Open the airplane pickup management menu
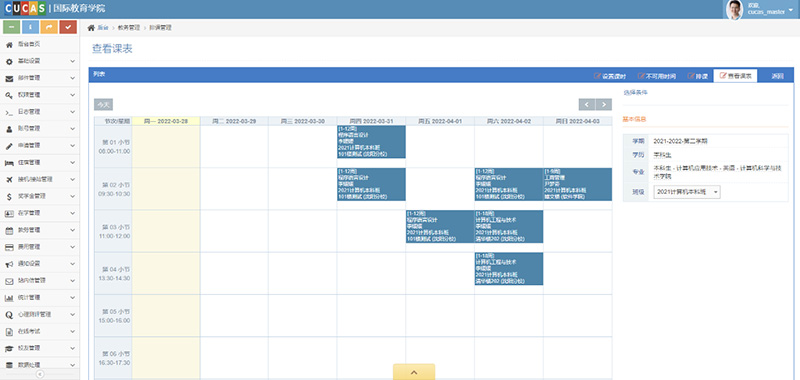The width and height of the screenshot is (800, 380). click(x=40, y=179)
